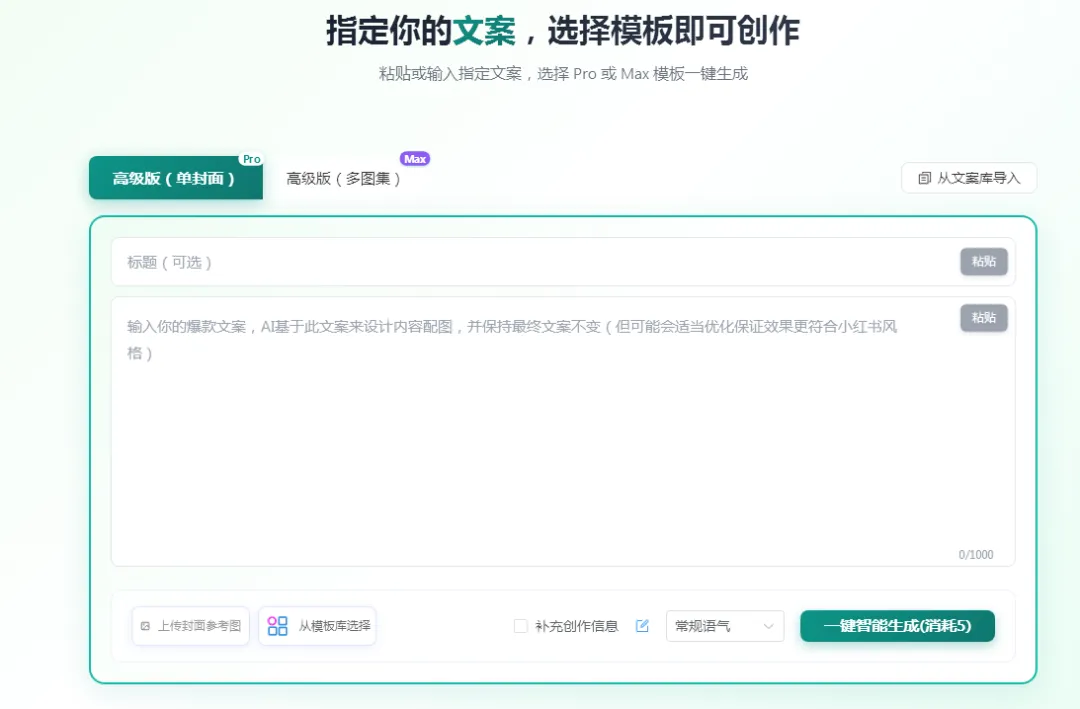
Task: Click the 补充创作信息 label text
Action: click(577, 626)
